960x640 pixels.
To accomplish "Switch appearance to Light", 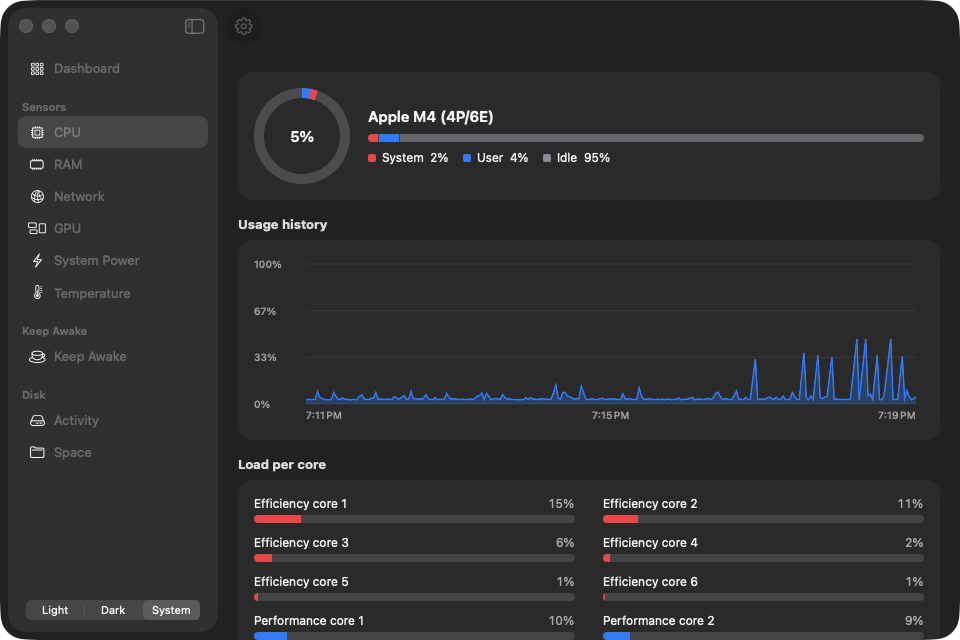I will click(x=55, y=610).
